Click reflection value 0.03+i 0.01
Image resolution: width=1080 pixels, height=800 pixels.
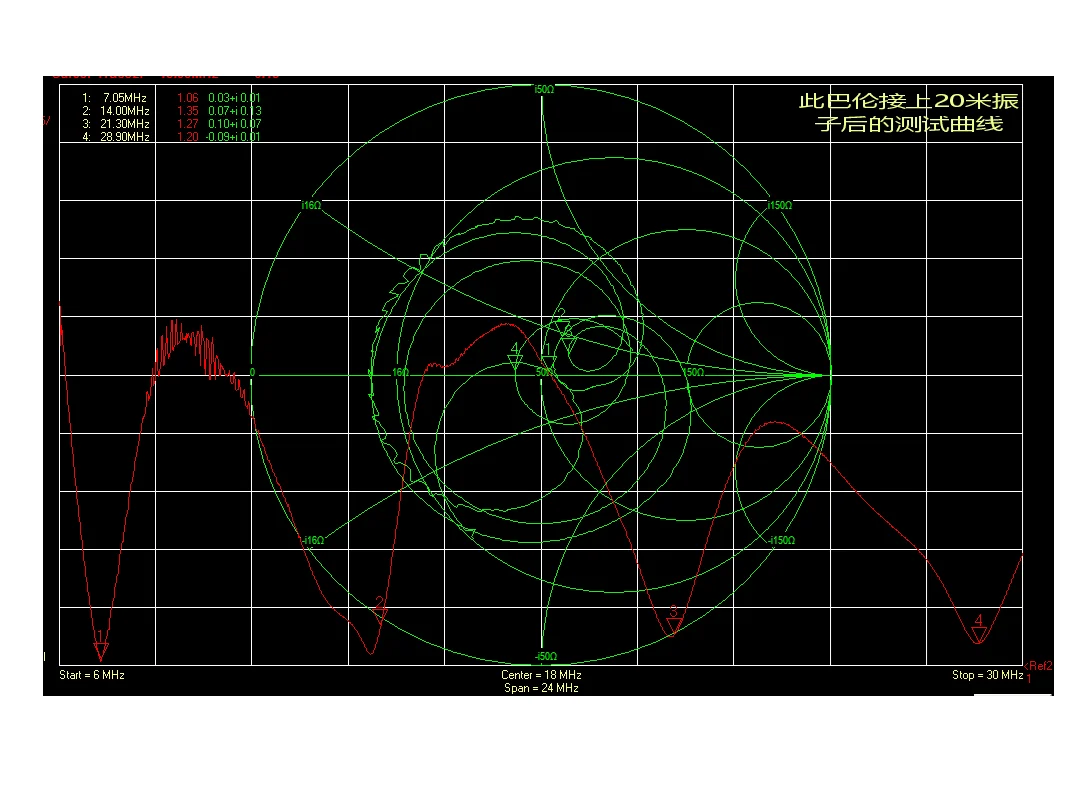(x=234, y=98)
